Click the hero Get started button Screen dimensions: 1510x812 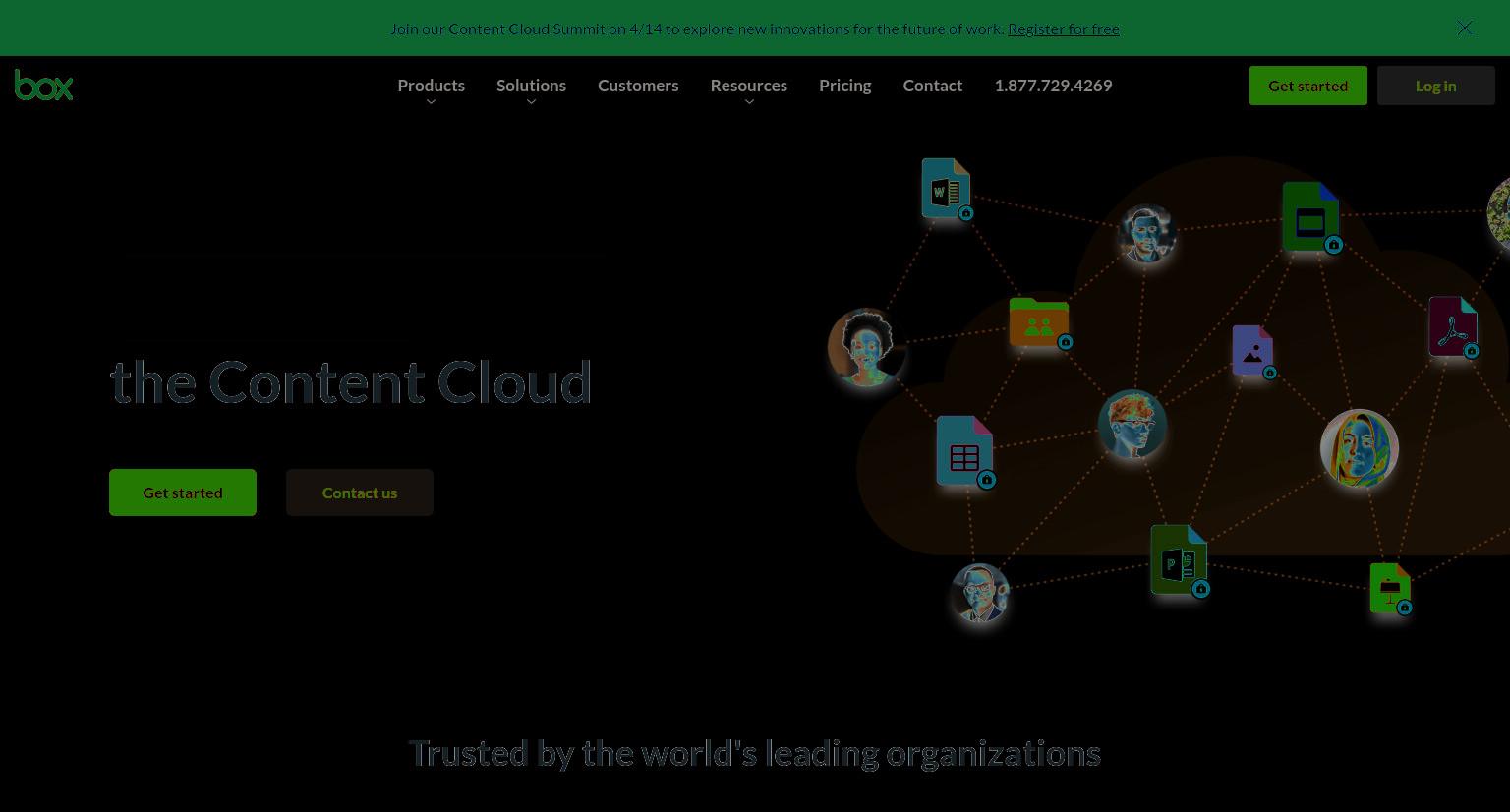183,493
